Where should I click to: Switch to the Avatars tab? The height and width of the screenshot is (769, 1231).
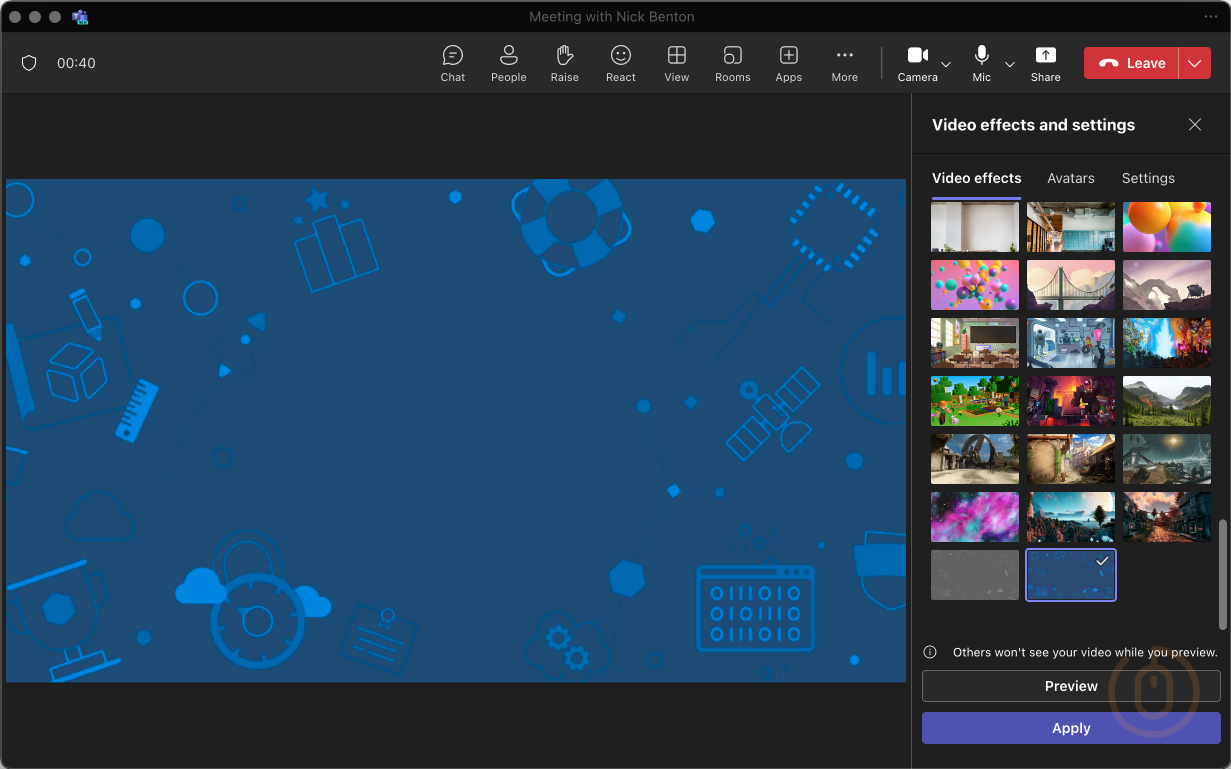point(1071,178)
